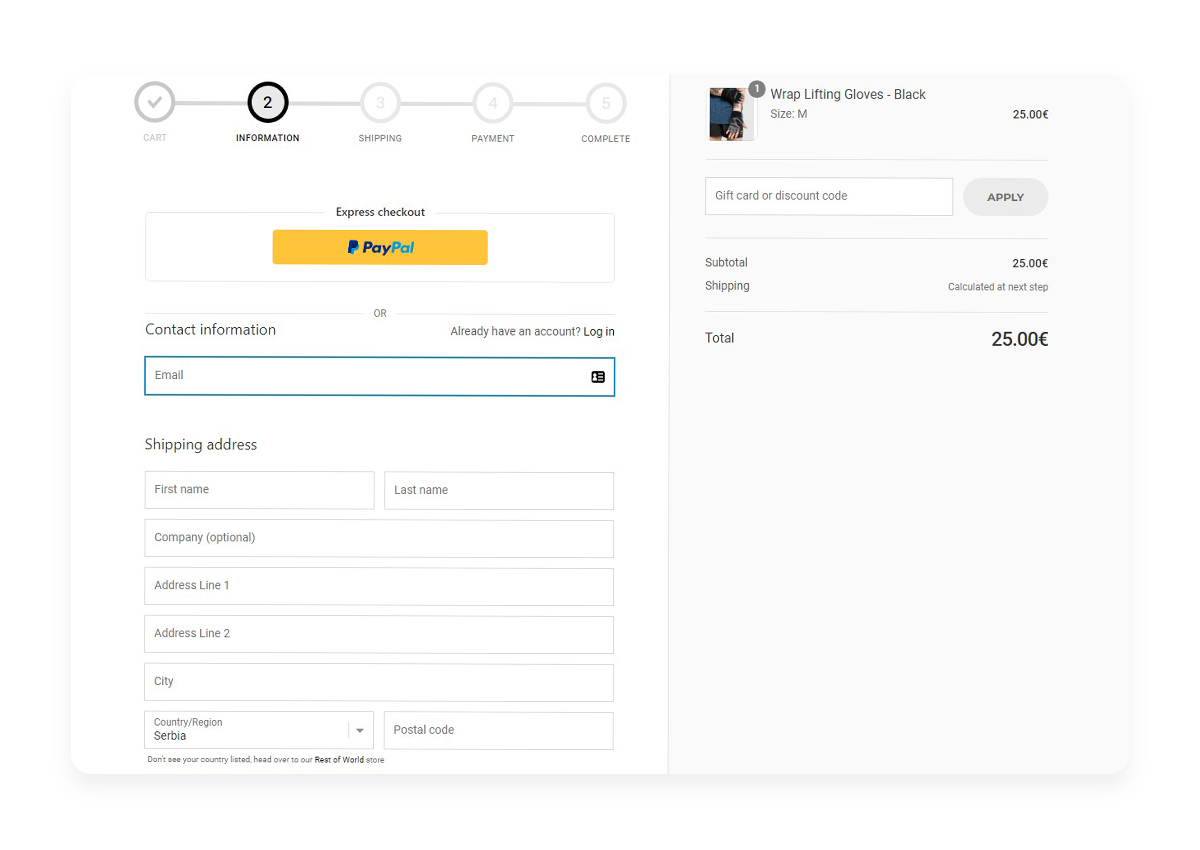Click the Express checkout heading
This screenshot has height=850, width=1200.
coord(380,212)
